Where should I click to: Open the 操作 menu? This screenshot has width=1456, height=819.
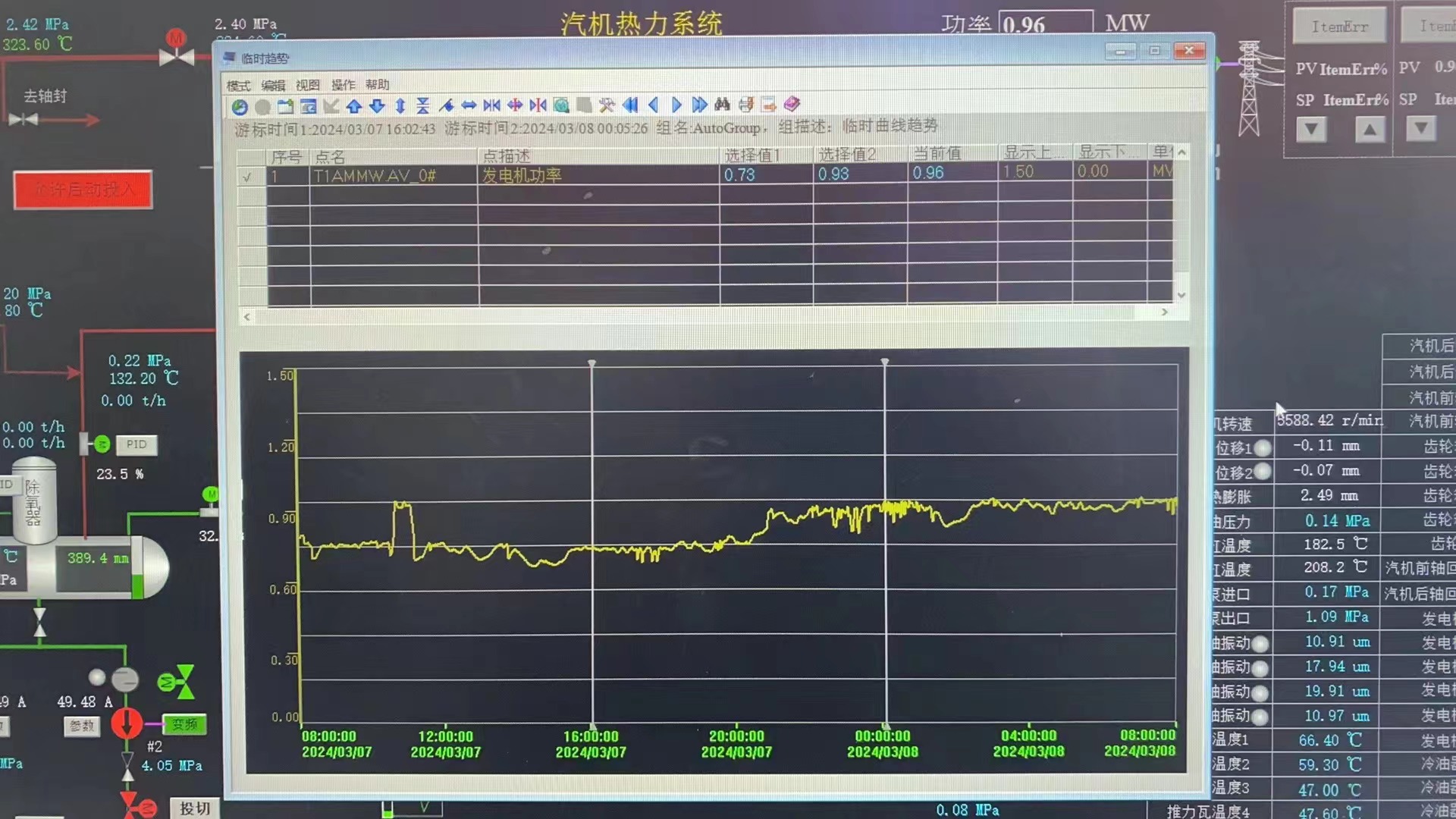(x=343, y=85)
